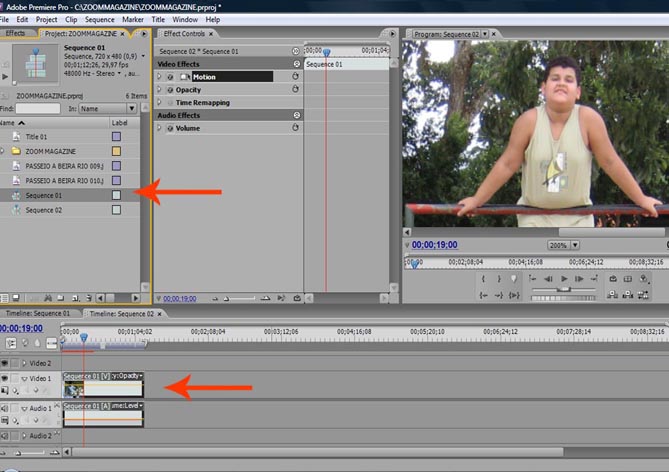Click Step Forward in Program monitor
Viewport: 669px width, 472px height.
[x=581, y=279]
